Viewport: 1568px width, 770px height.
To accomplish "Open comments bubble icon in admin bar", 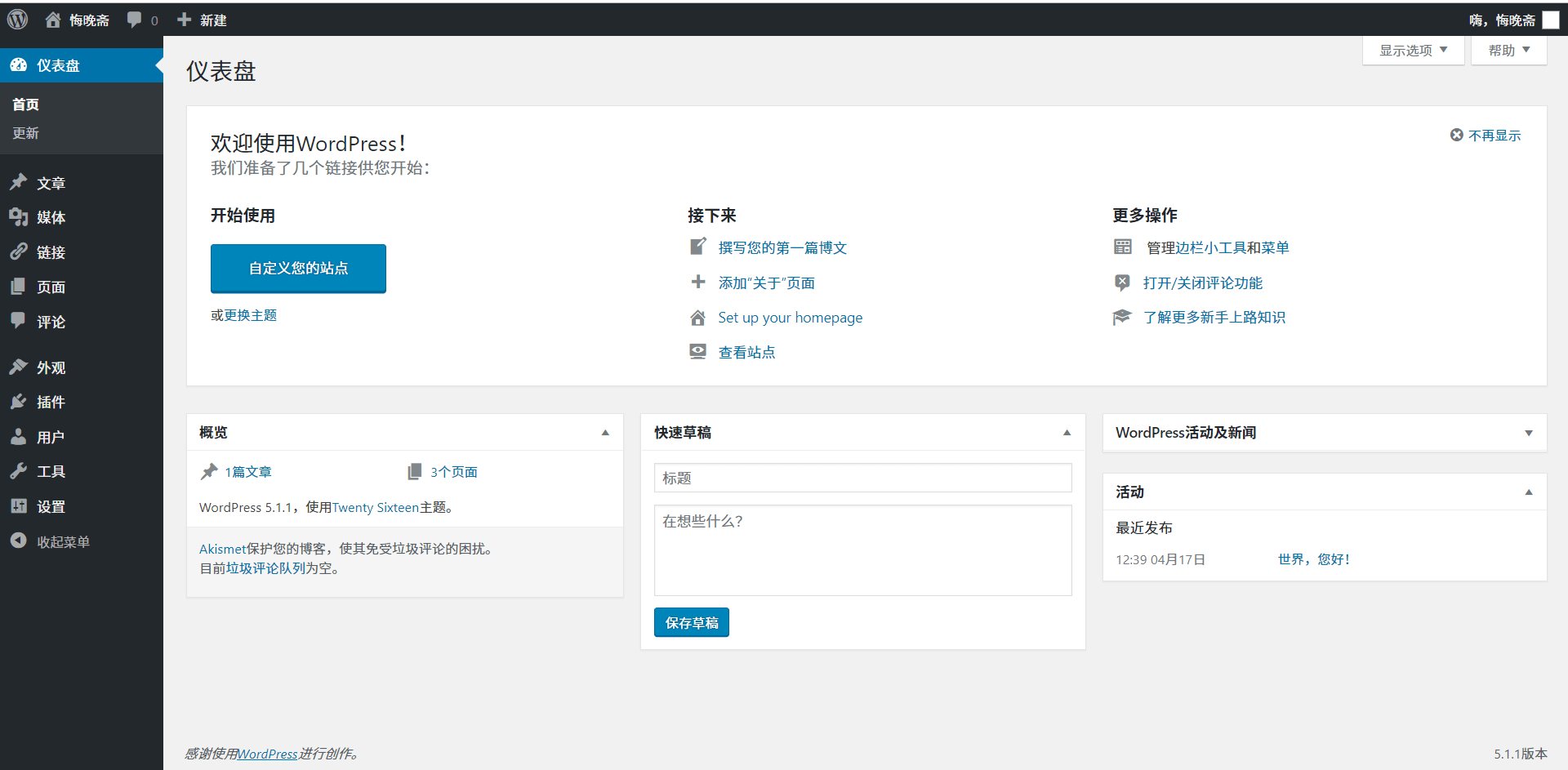I will click(x=135, y=20).
